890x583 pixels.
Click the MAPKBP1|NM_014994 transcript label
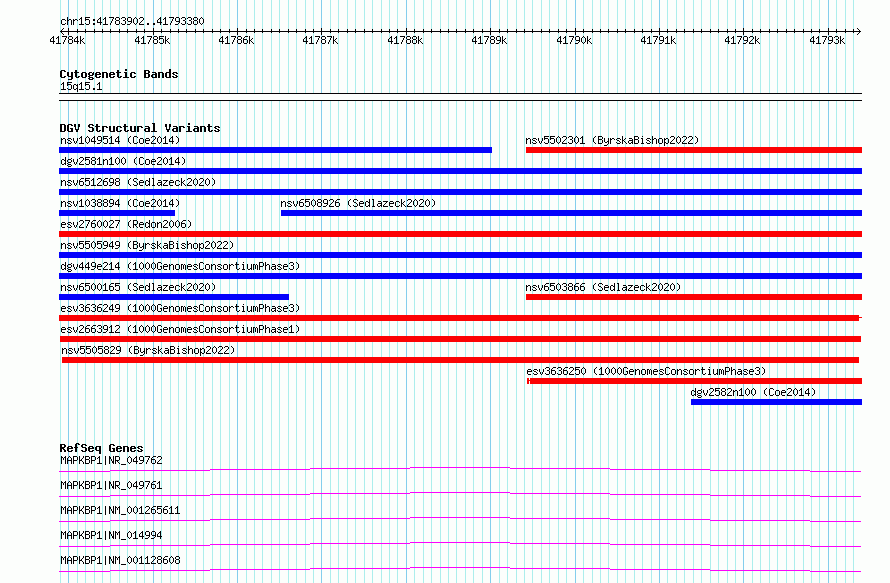click(111, 535)
